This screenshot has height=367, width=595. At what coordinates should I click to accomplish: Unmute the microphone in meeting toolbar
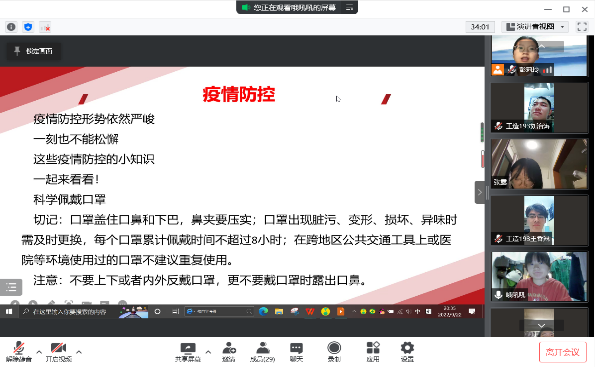(x=19, y=351)
